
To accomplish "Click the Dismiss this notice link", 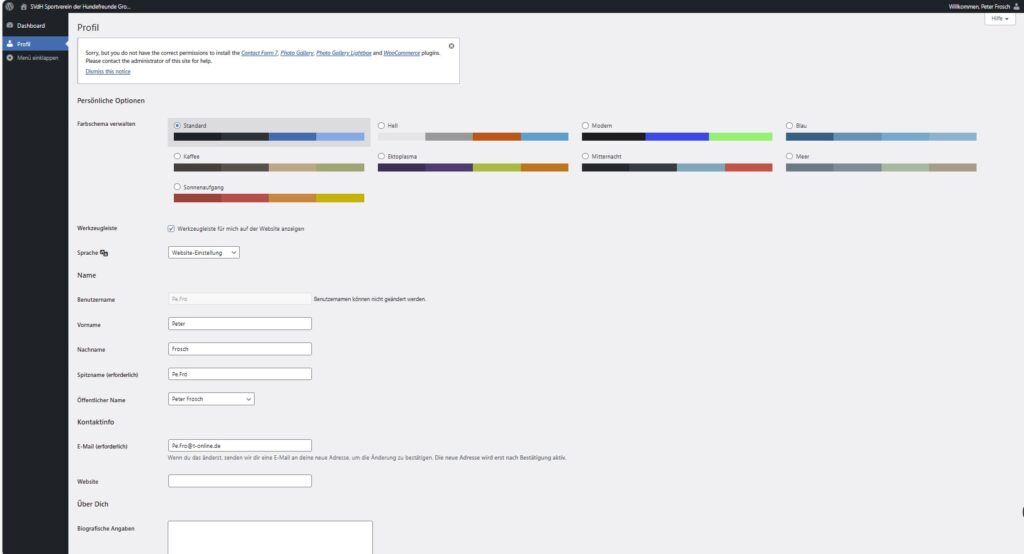I will 108,72.
